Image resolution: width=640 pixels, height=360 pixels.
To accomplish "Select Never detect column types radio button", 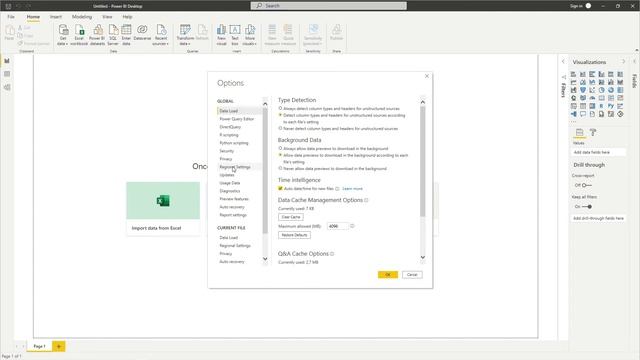I will [280, 128].
